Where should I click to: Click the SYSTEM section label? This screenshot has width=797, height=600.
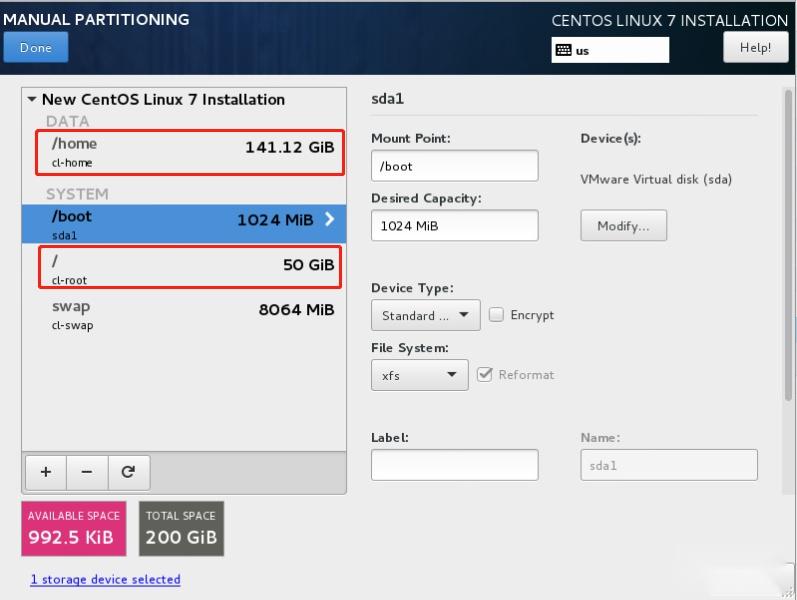click(77, 194)
